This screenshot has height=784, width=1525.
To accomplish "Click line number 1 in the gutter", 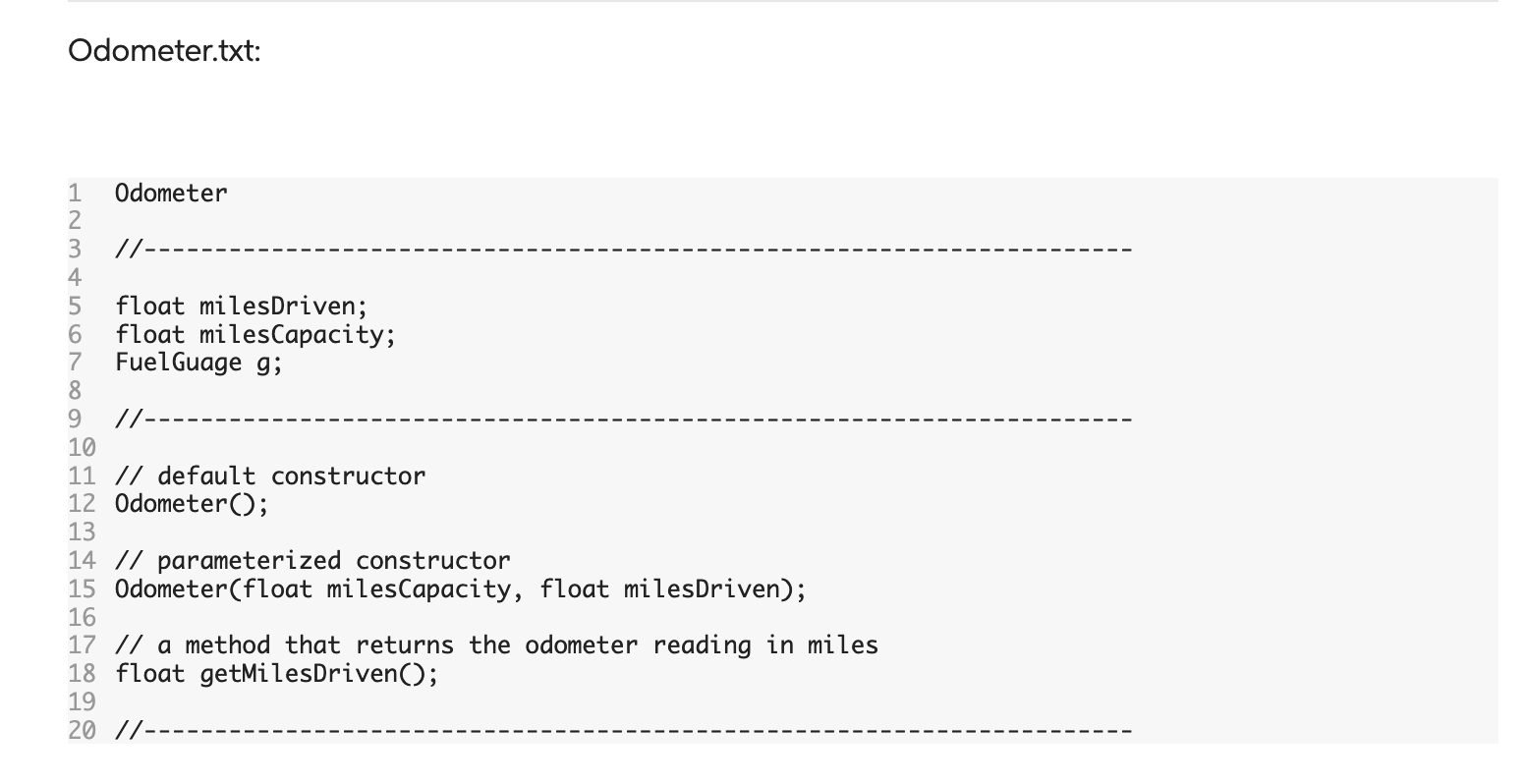I will tap(75, 194).
